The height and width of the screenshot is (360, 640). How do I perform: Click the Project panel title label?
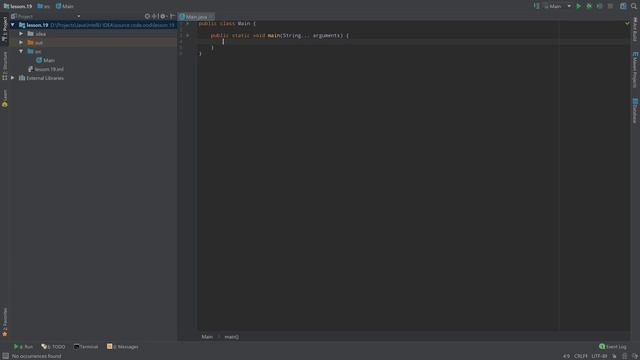coord(25,16)
